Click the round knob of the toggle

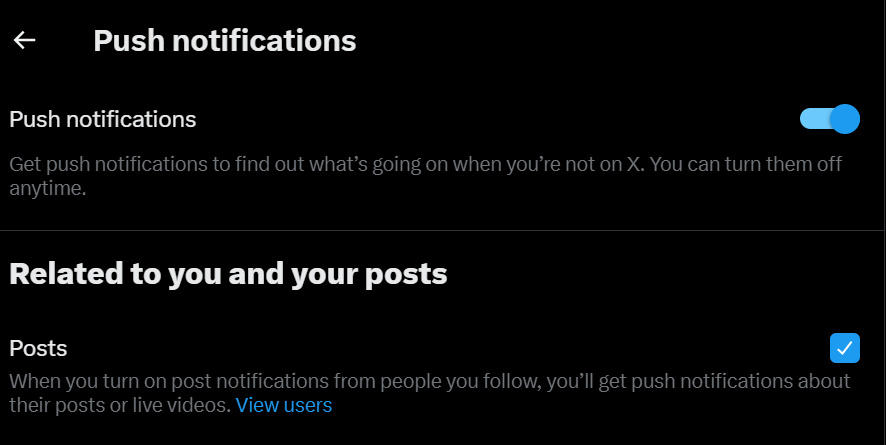pyautogui.click(x=845, y=119)
